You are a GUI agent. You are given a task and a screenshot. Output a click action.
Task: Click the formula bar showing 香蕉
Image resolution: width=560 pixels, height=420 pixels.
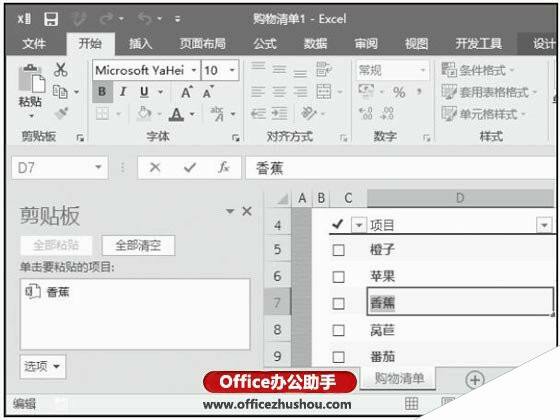(400, 168)
